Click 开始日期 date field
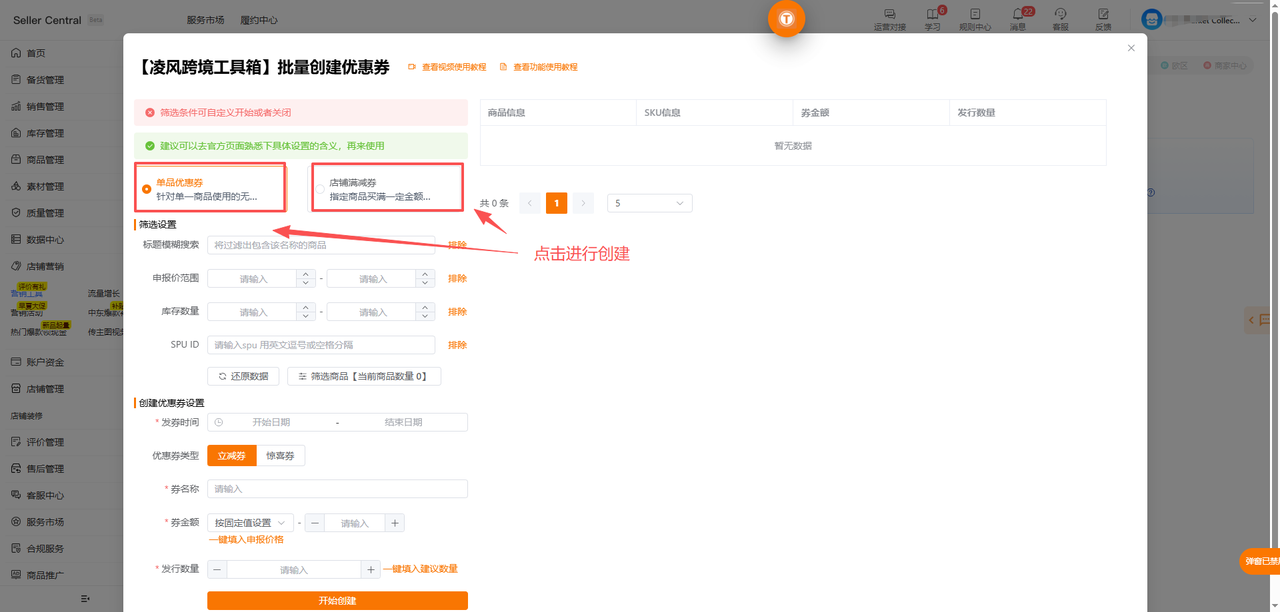The image size is (1280, 612). pyautogui.click(x=270, y=422)
